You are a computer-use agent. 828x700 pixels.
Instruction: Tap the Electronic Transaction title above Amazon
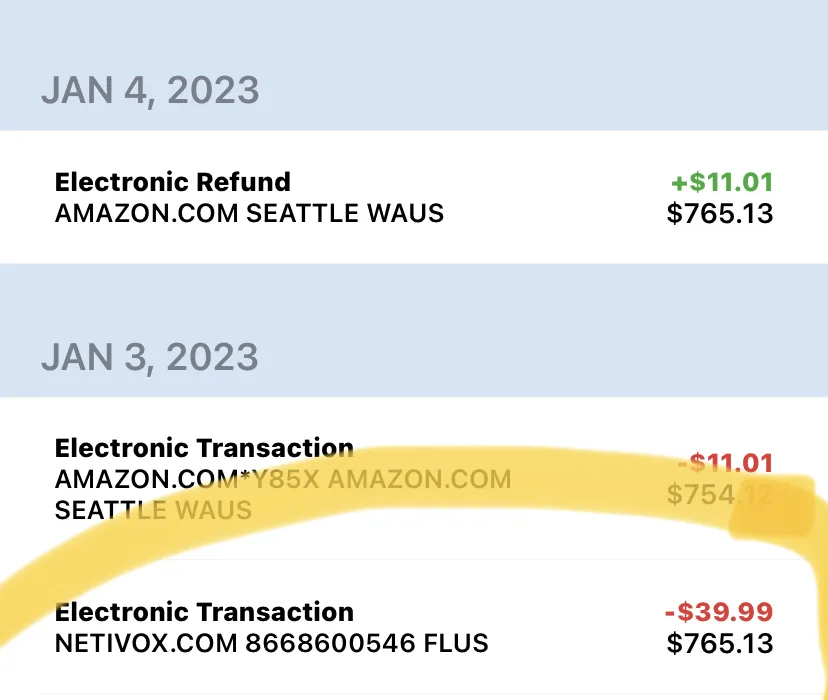coord(204,448)
